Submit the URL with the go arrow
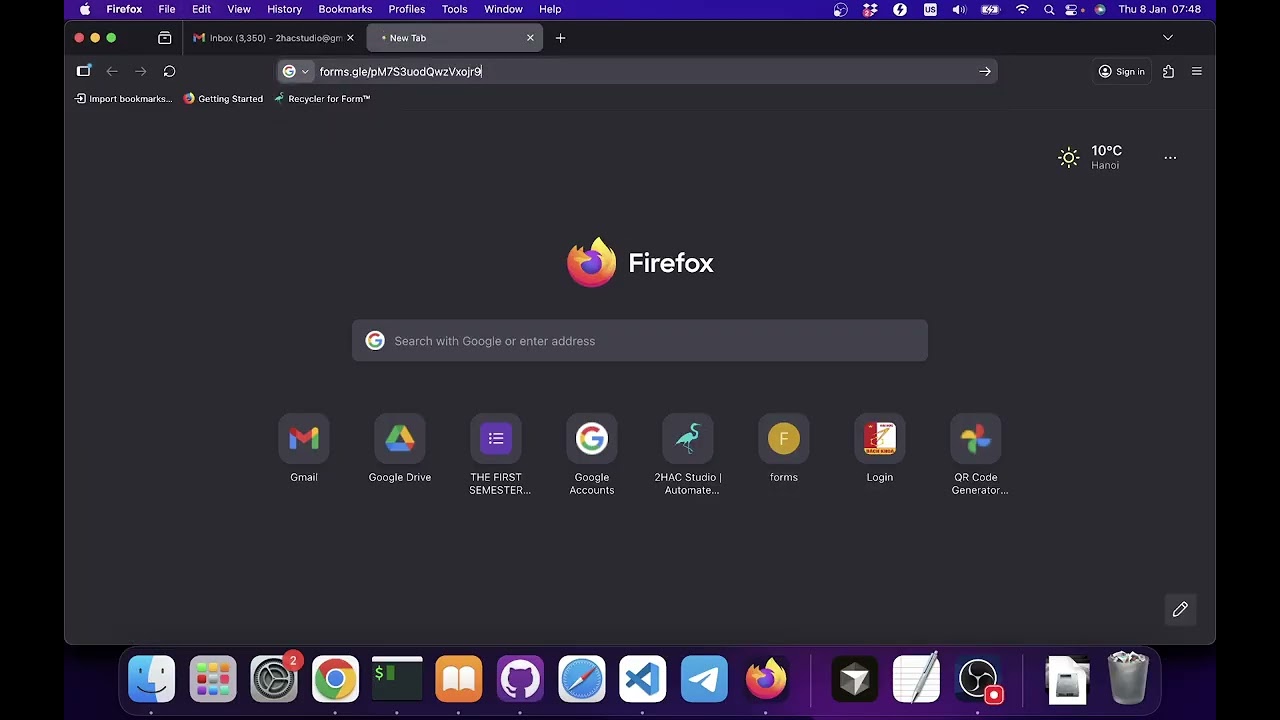The width and height of the screenshot is (1280, 720). tap(985, 71)
